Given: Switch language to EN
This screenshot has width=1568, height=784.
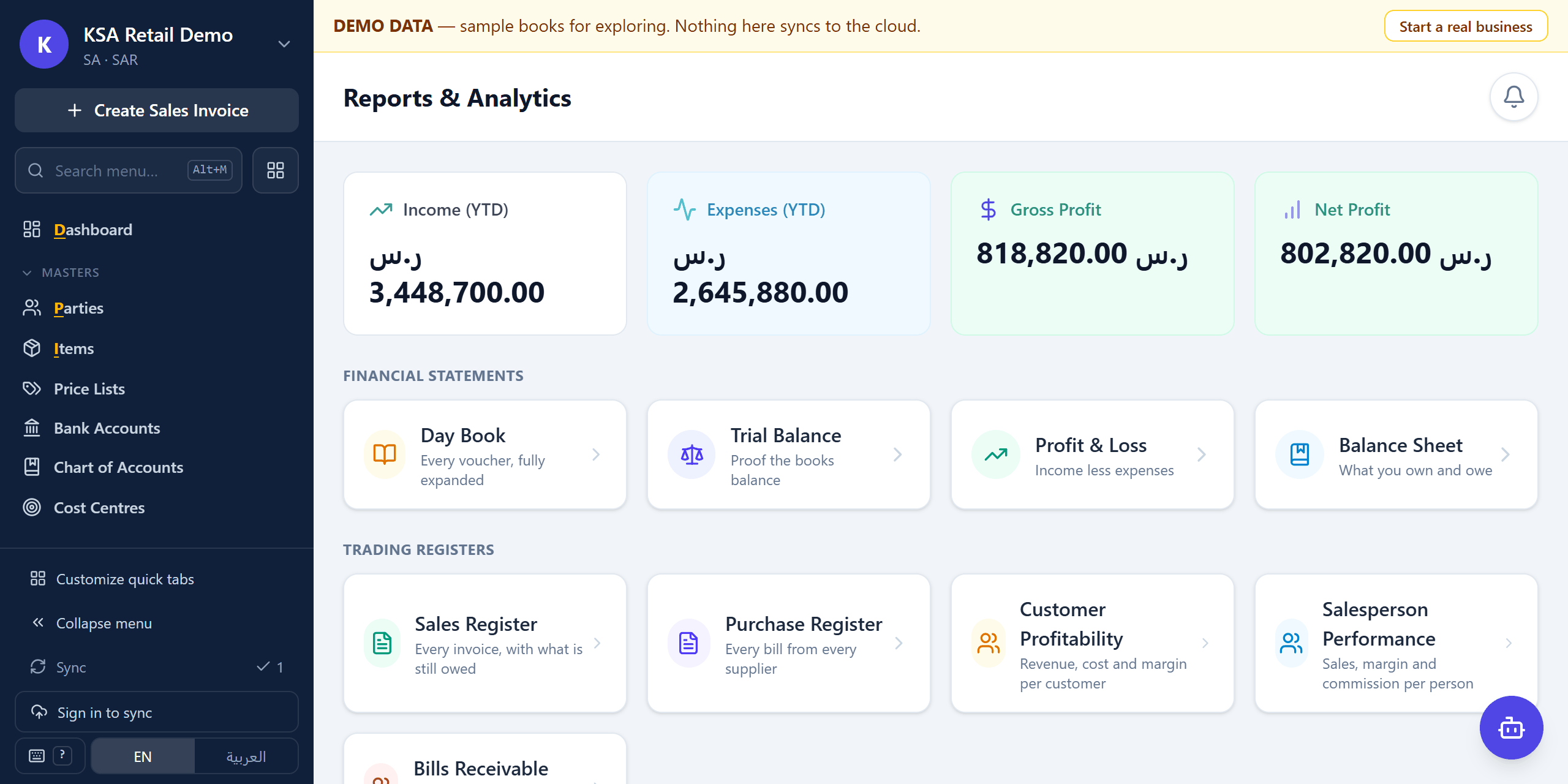Looking at the screenshot, I should [143, 756].
